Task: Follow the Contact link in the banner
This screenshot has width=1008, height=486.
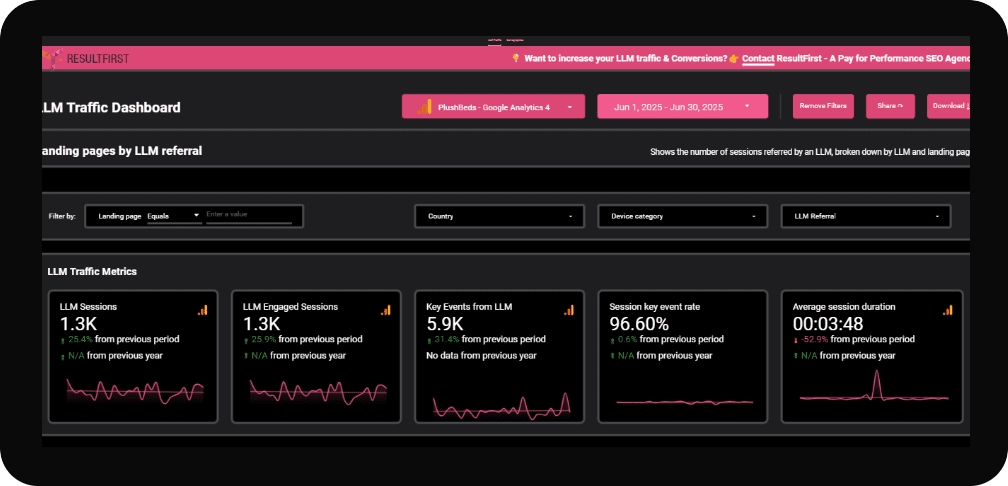Action: [759, 59]
